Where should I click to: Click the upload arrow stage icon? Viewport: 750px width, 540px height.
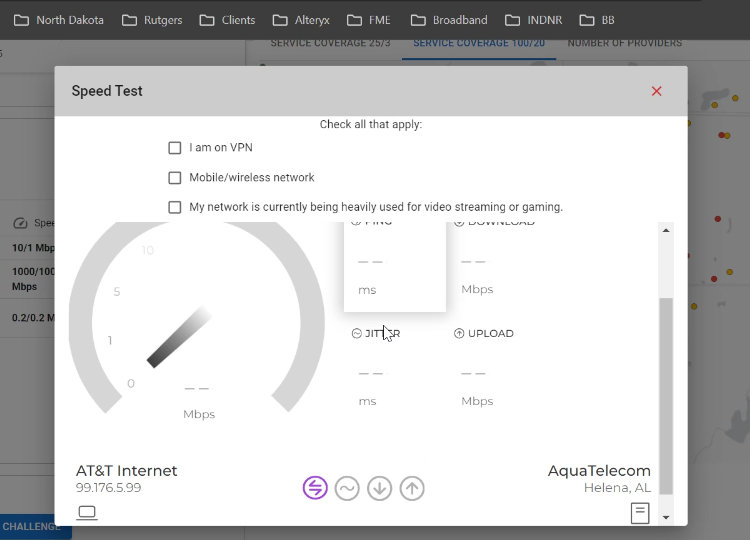(412, 488)
